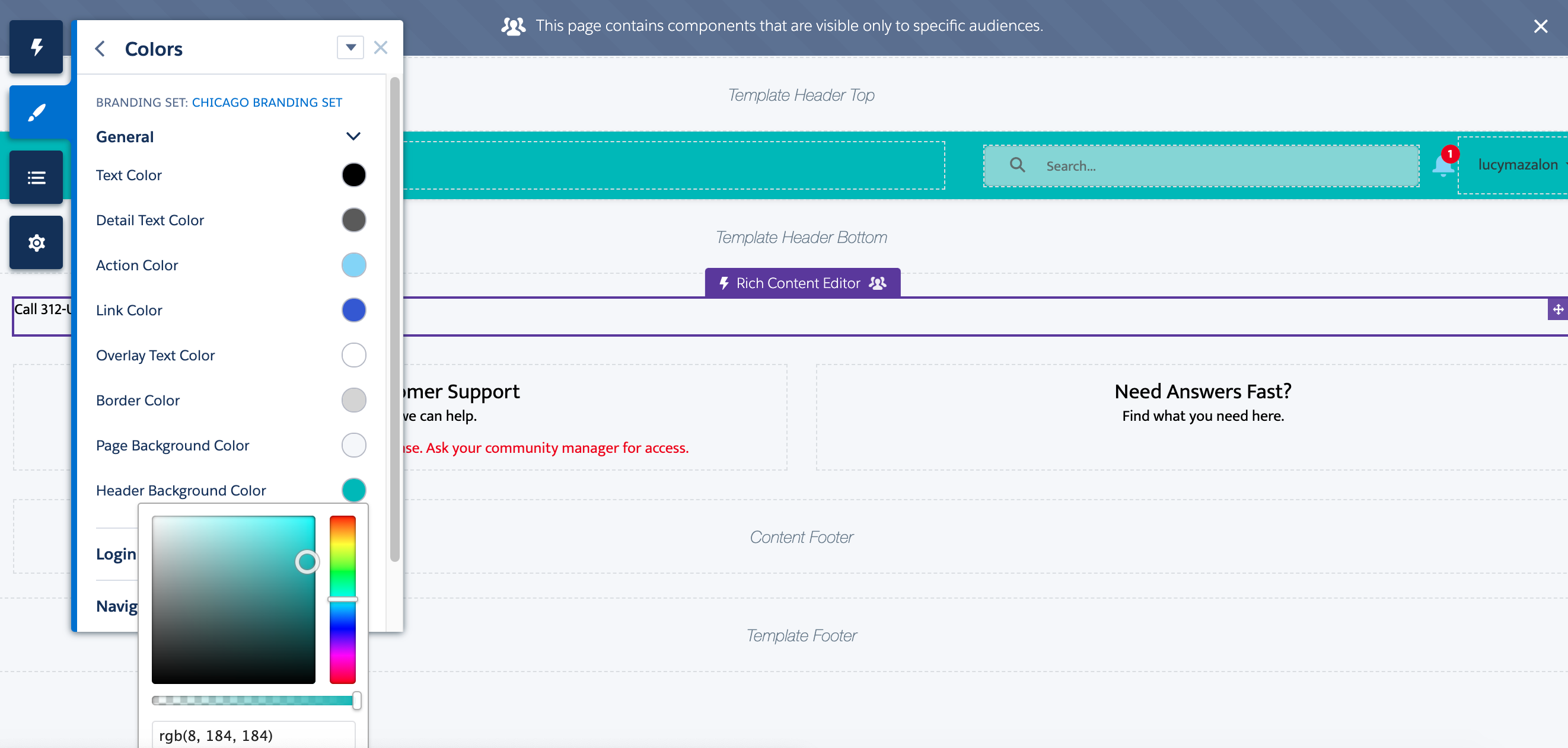This screenshot has height=748, width=1568.
Task: Collapse the General colors section
Action: (353, 136)
